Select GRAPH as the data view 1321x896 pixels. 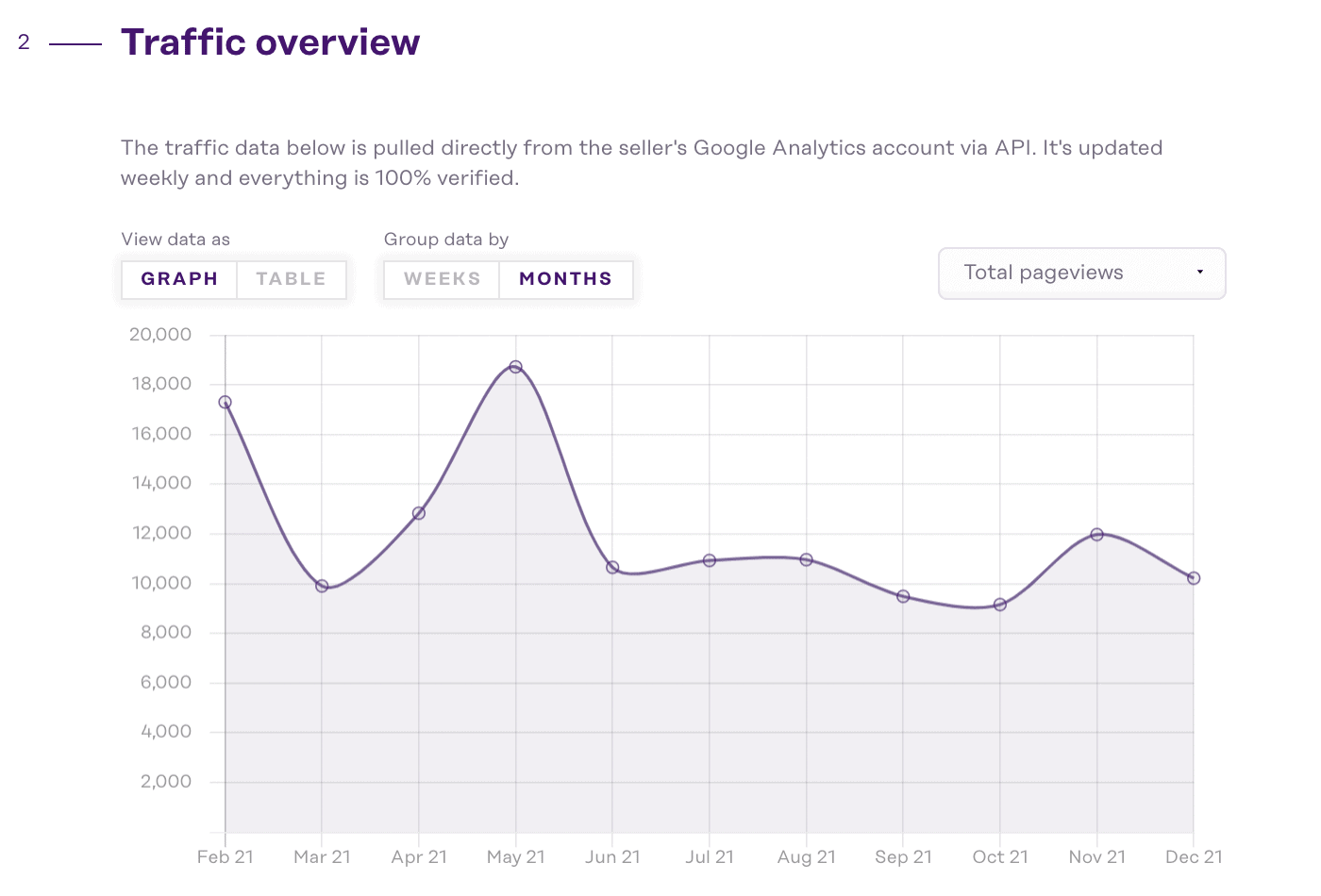179,278
